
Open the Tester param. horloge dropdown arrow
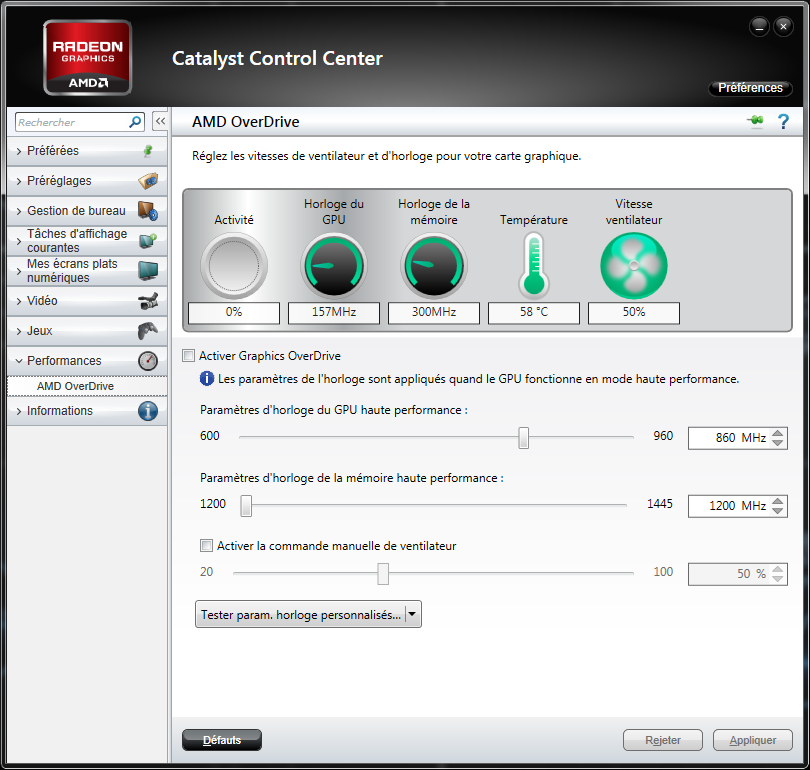pos(413,614)
